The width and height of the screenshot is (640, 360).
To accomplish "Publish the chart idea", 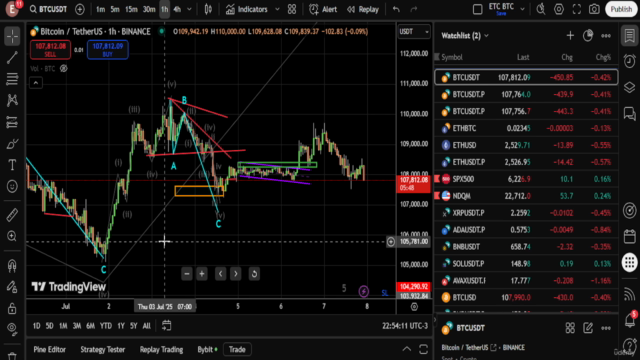I will 621,9.
